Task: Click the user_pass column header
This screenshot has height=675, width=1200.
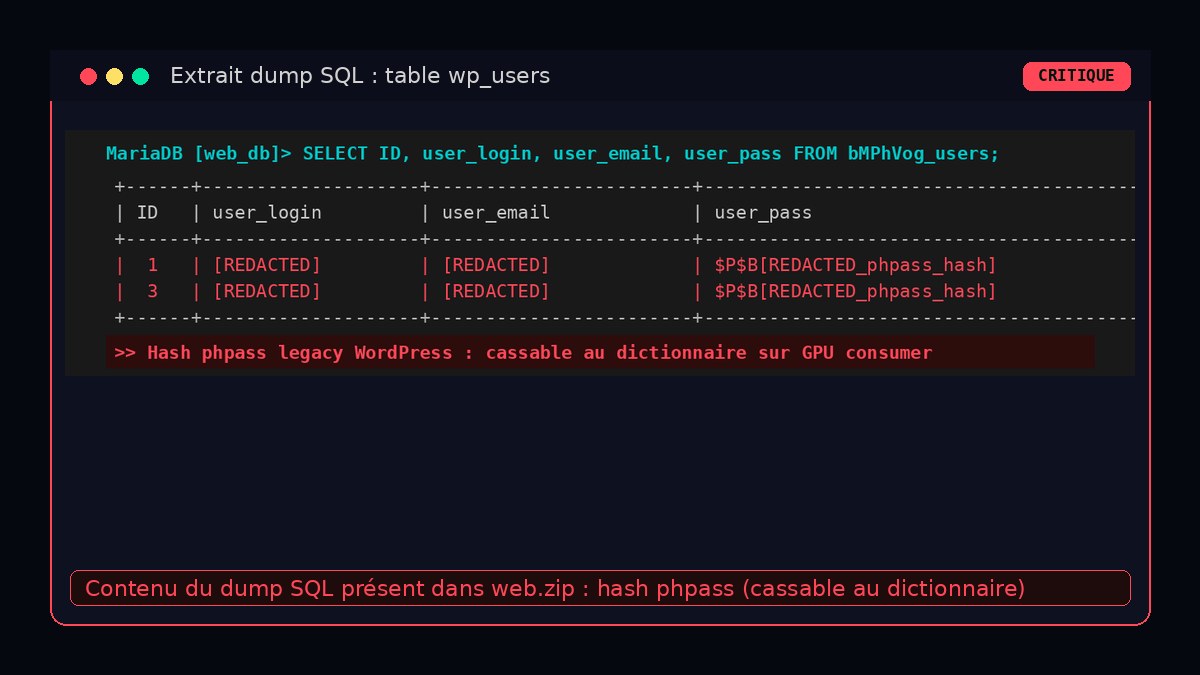Action: (763, 213)
